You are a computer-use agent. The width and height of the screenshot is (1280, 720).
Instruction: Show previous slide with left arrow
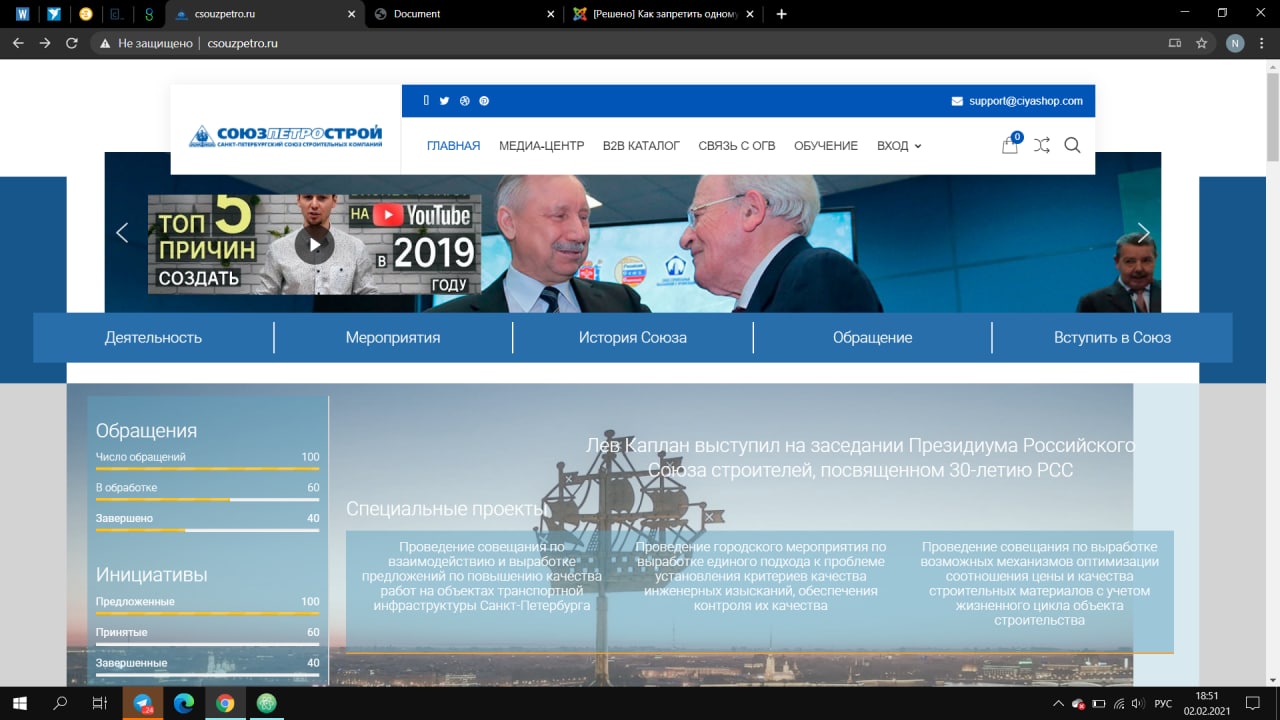122,233
